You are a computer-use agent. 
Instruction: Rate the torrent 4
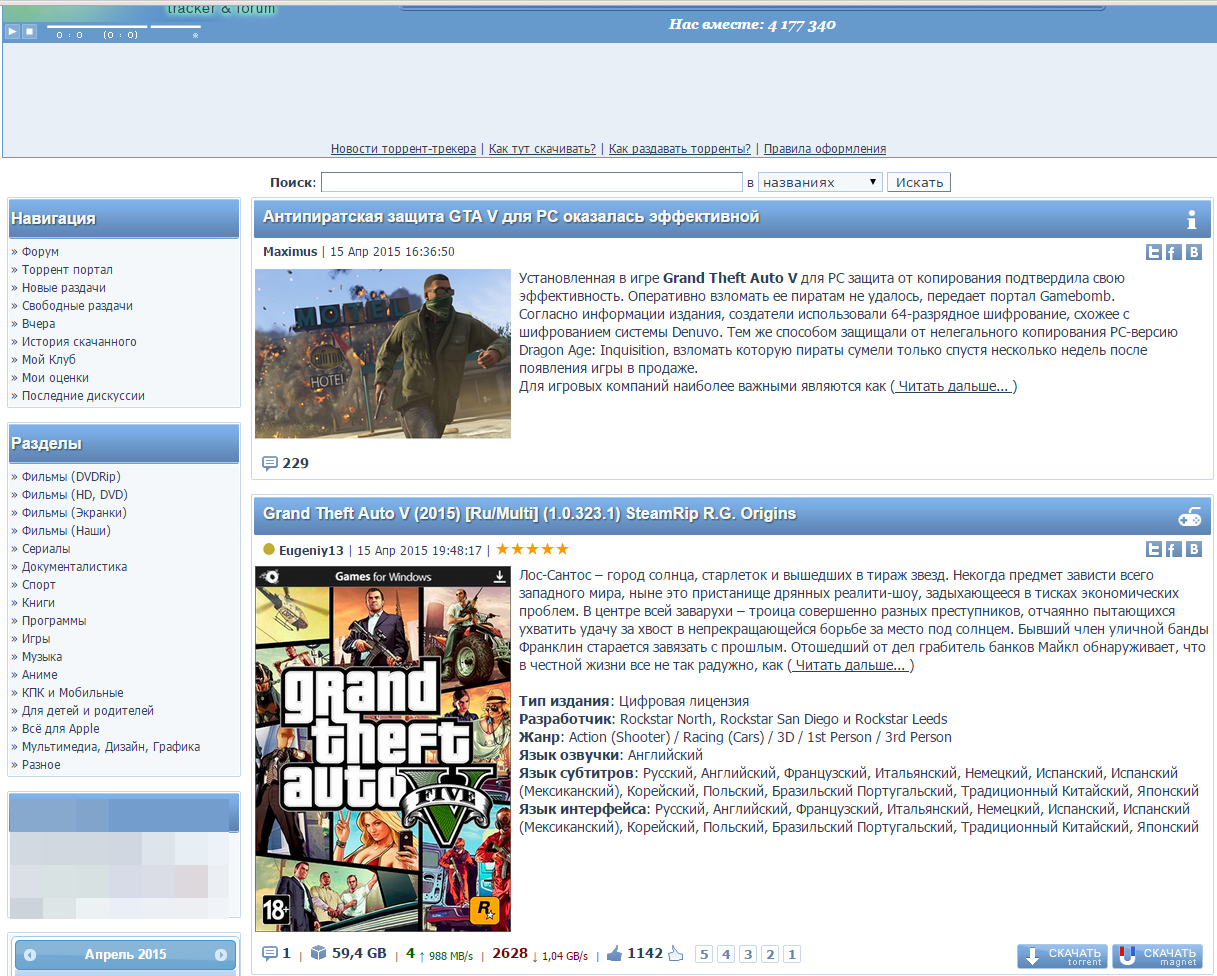tap(726, 954)
